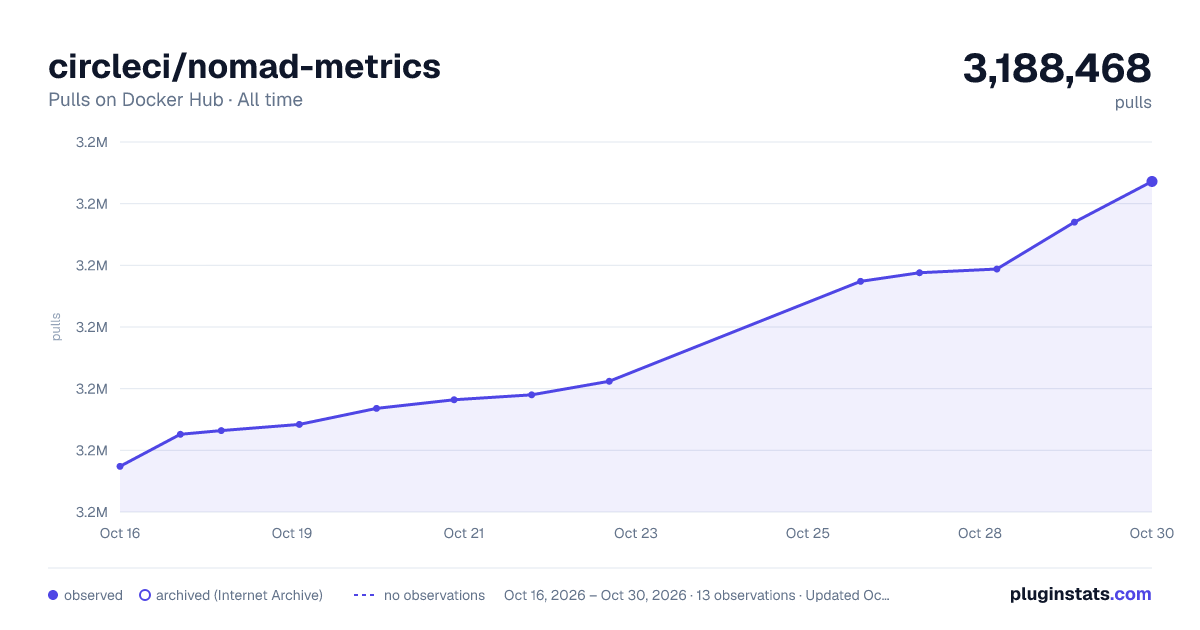Viewport: 1200px width, 630px height.
Task: Click the 'observed' legend label
Action: (x=93, y=595)
